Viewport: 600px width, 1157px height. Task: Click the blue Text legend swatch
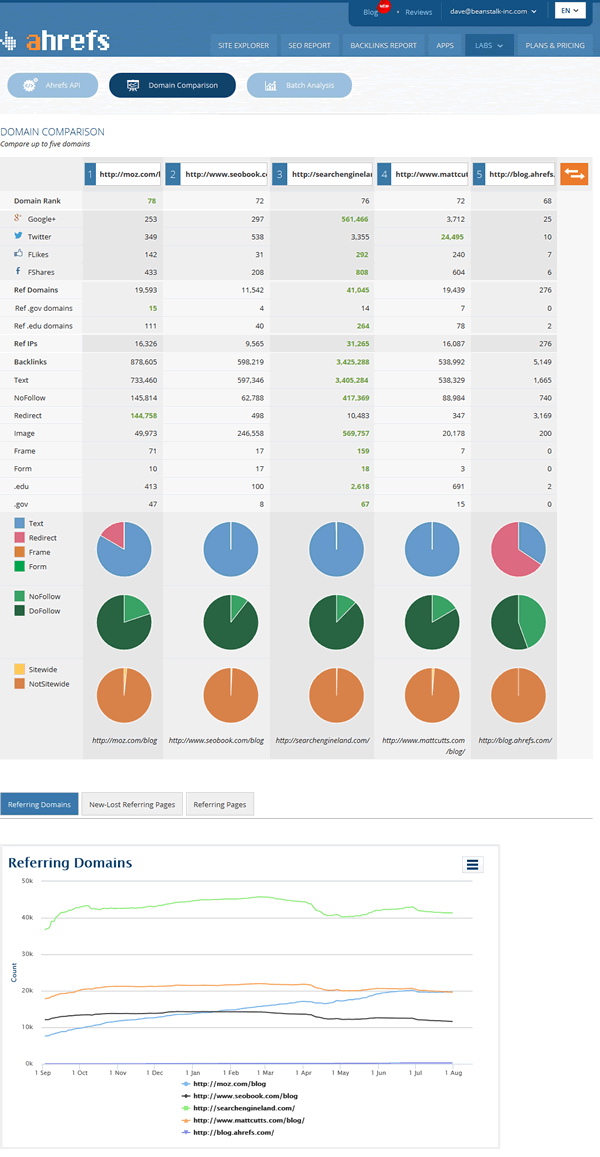(20, 523)
